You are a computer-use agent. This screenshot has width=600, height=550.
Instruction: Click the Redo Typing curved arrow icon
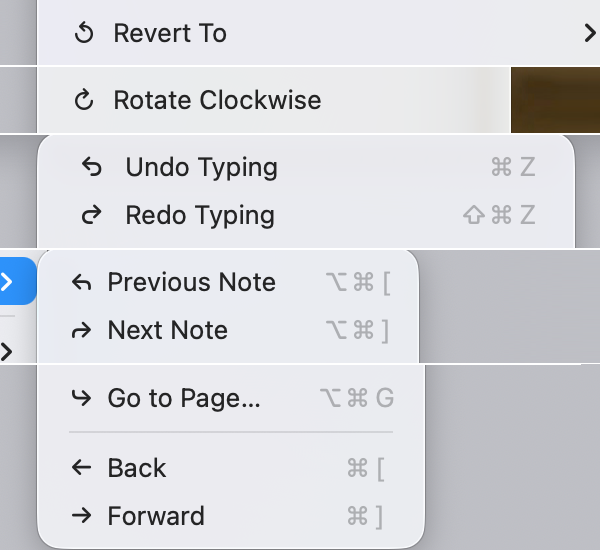[92, 215]
